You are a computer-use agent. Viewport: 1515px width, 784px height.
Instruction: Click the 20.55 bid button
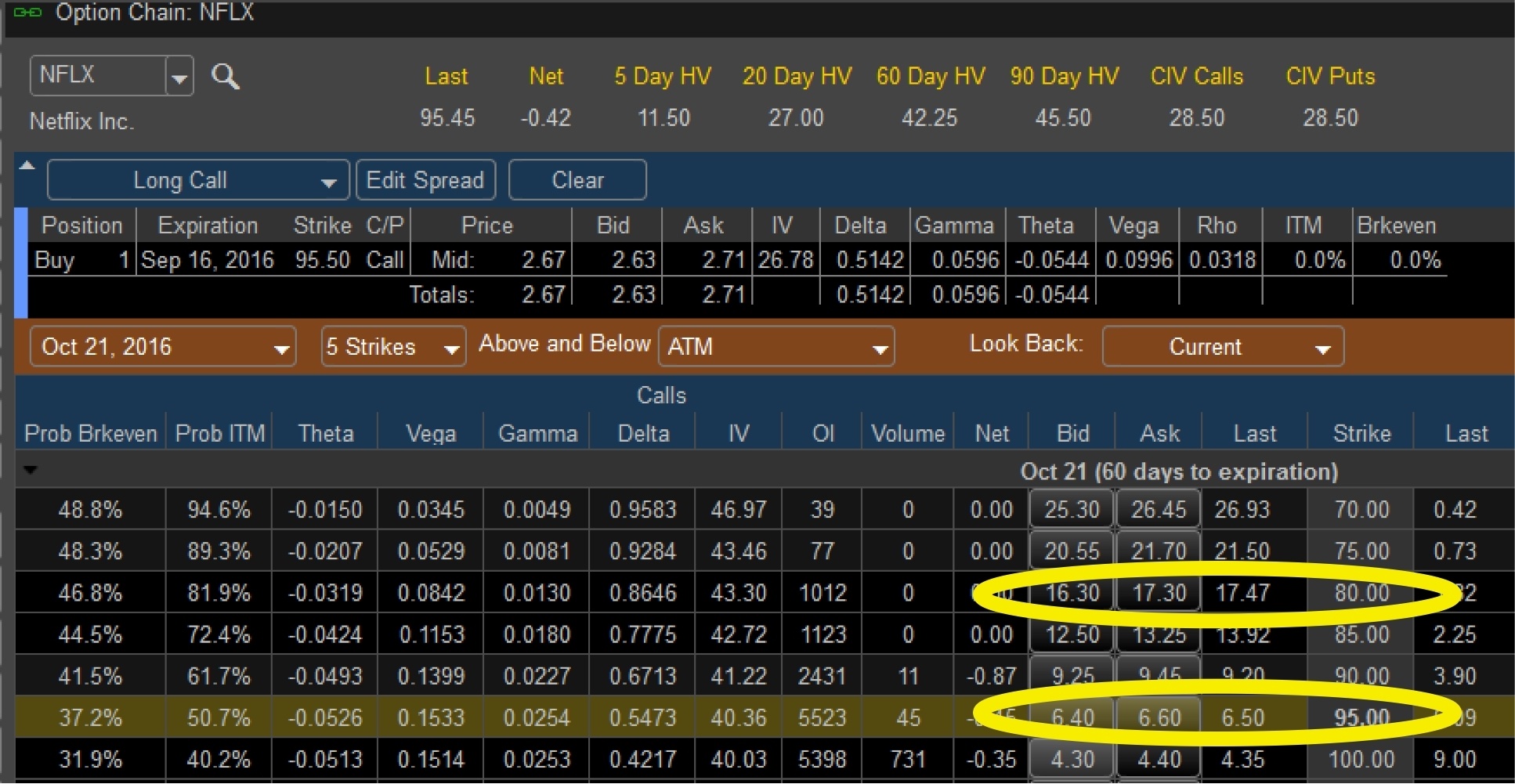tap(1072, 551)
